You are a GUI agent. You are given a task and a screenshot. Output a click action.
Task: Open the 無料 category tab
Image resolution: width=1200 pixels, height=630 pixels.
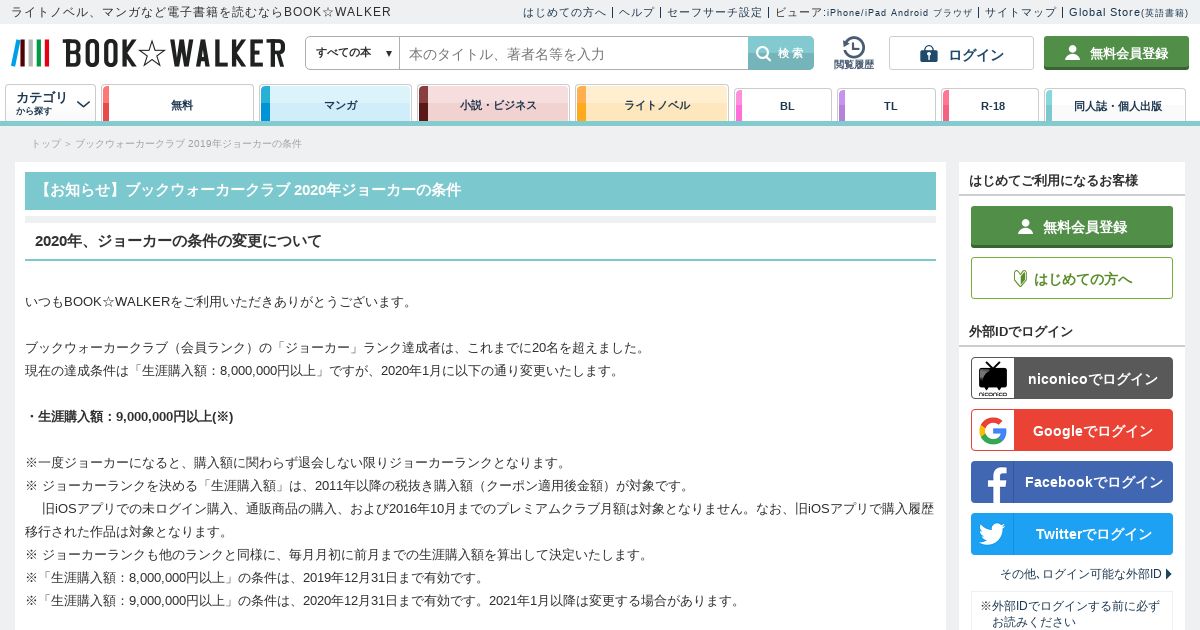point(178,104)
